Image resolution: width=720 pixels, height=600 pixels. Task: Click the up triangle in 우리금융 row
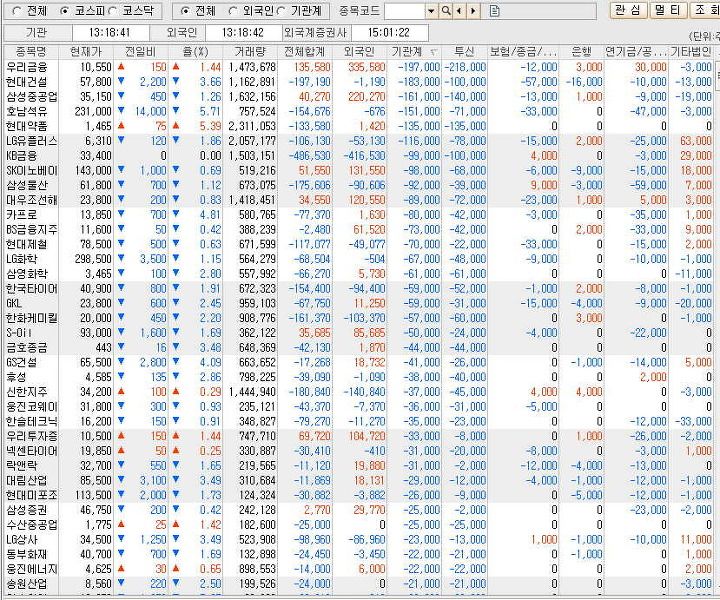[121, 67]
